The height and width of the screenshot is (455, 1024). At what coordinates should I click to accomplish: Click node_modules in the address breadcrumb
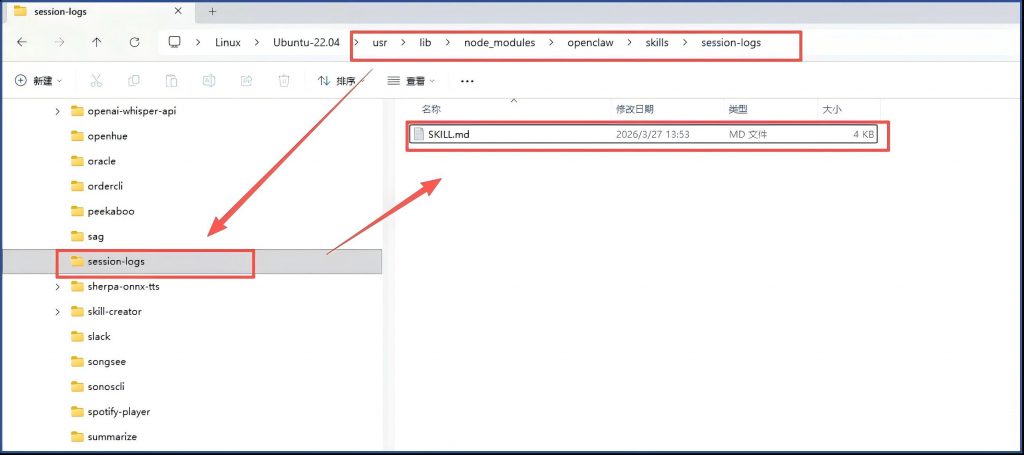click(x=499, y=43)
